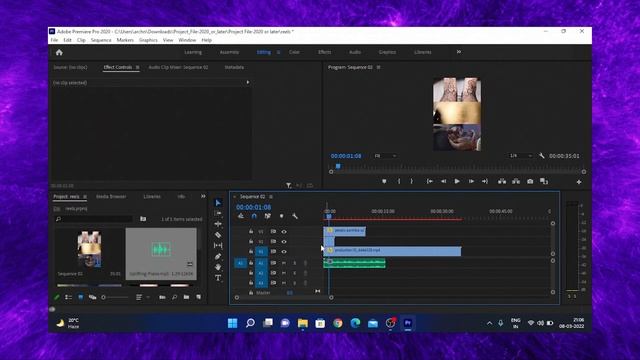Image resolution: width=640 pixels, height=360 pixels.
Task: Open the Graphics menu
Action: [148, 40]
